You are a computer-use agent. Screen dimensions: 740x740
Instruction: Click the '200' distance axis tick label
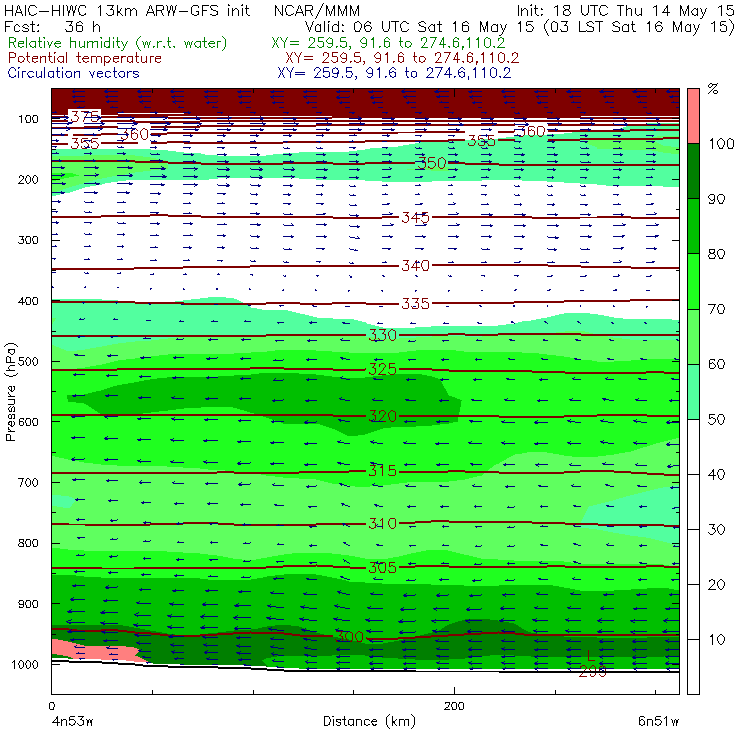[454, 706]
